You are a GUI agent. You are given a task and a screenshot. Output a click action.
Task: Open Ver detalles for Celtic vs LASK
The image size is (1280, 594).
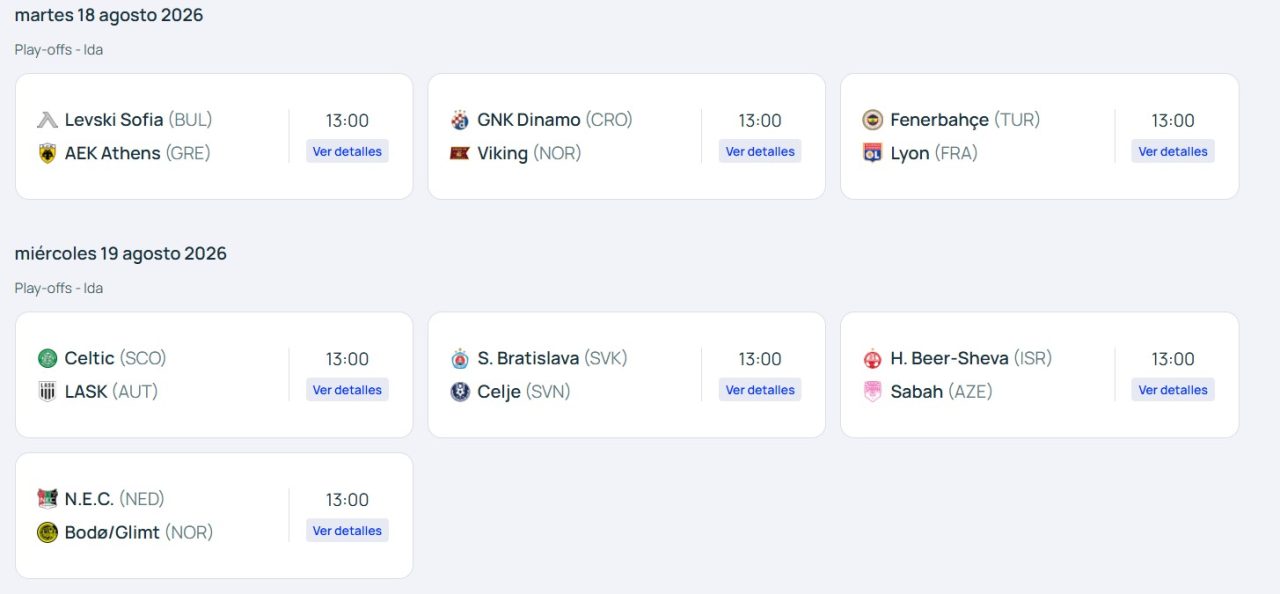[x=347, y=390]
